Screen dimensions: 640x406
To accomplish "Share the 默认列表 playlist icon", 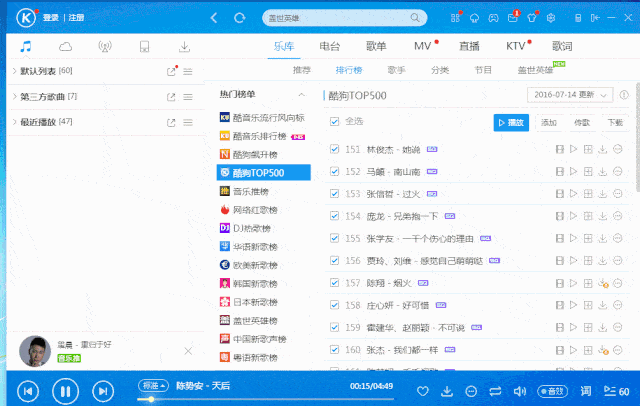I will pyautogui.click(x=171, y=71).
